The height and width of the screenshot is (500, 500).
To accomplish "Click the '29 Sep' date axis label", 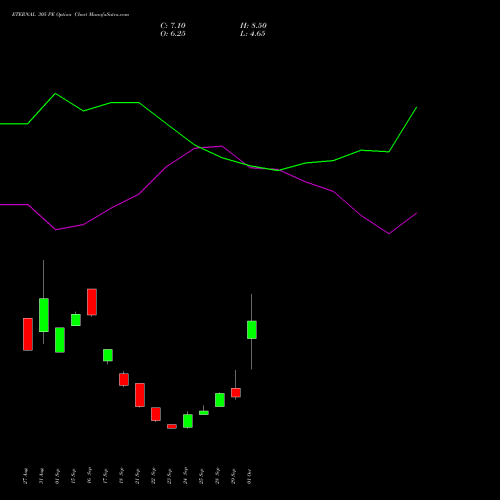I will coord(234,476).
